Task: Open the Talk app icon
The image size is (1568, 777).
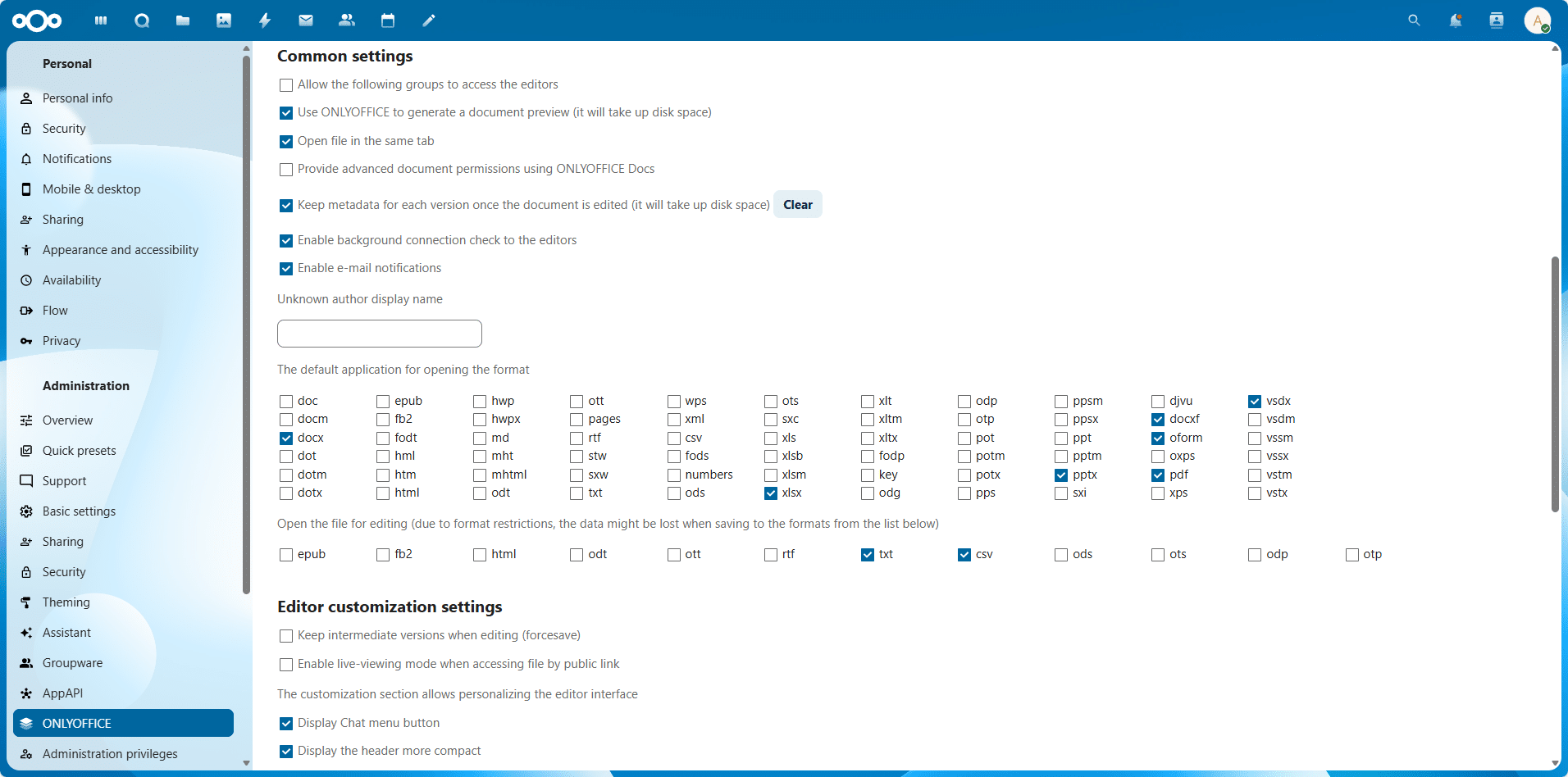Action: [x=142, y=20]
